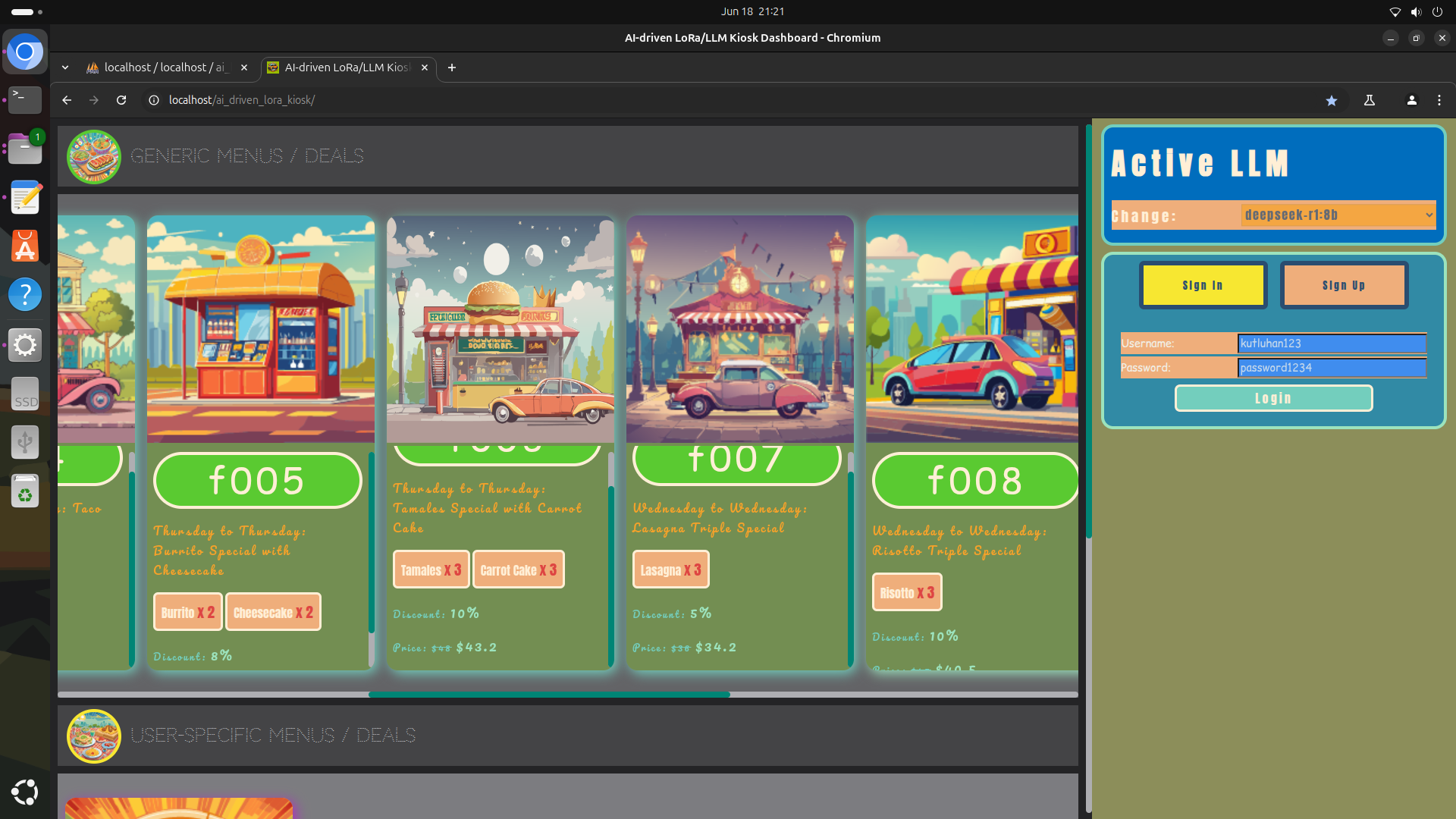
Task: Switch to the Sign Up form
Action: pyautogui.click(x=1344, y=285)
